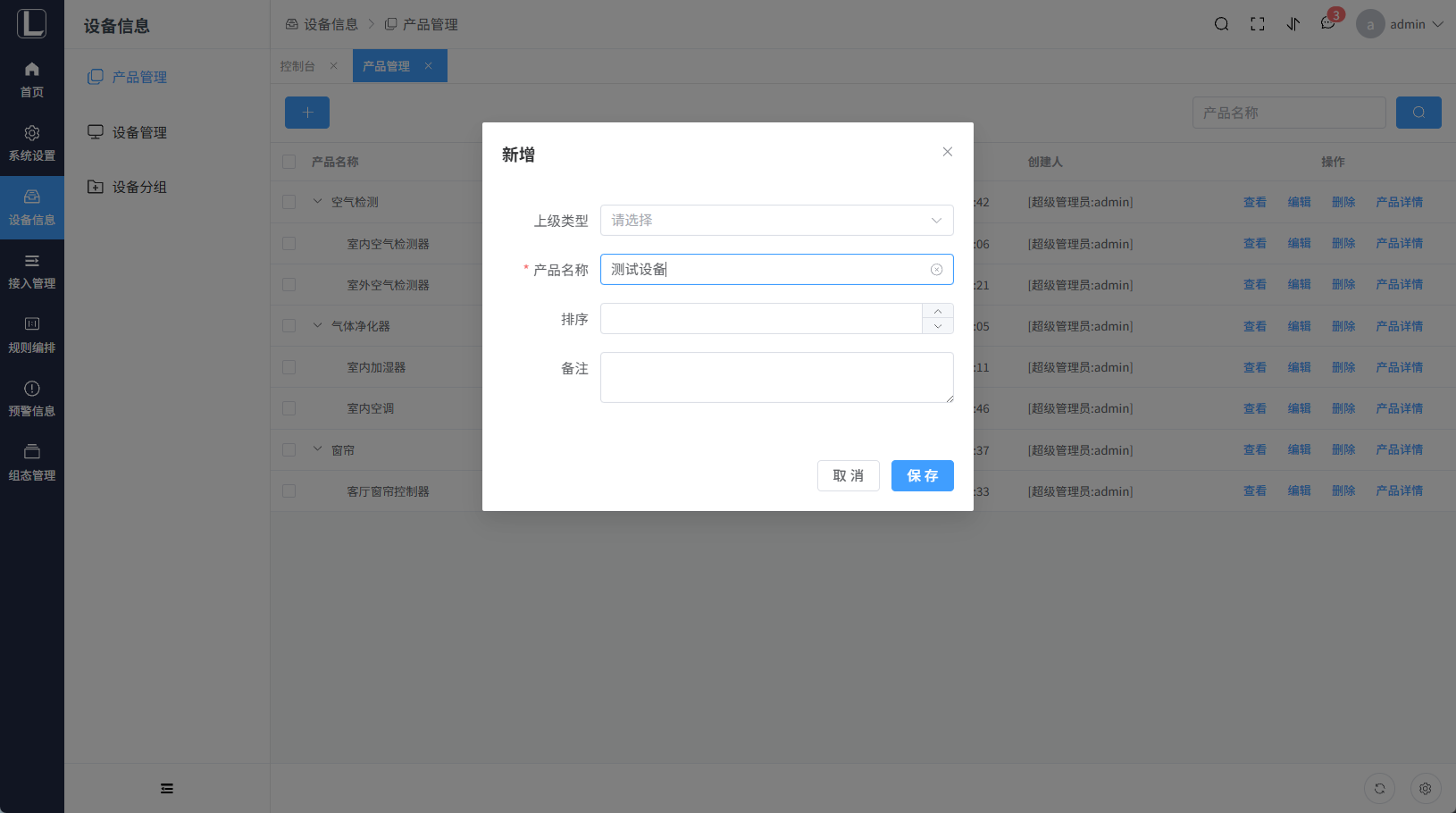Open the 上级类型 dropdown
The image size is (1456, 813).
coord(775,221)
